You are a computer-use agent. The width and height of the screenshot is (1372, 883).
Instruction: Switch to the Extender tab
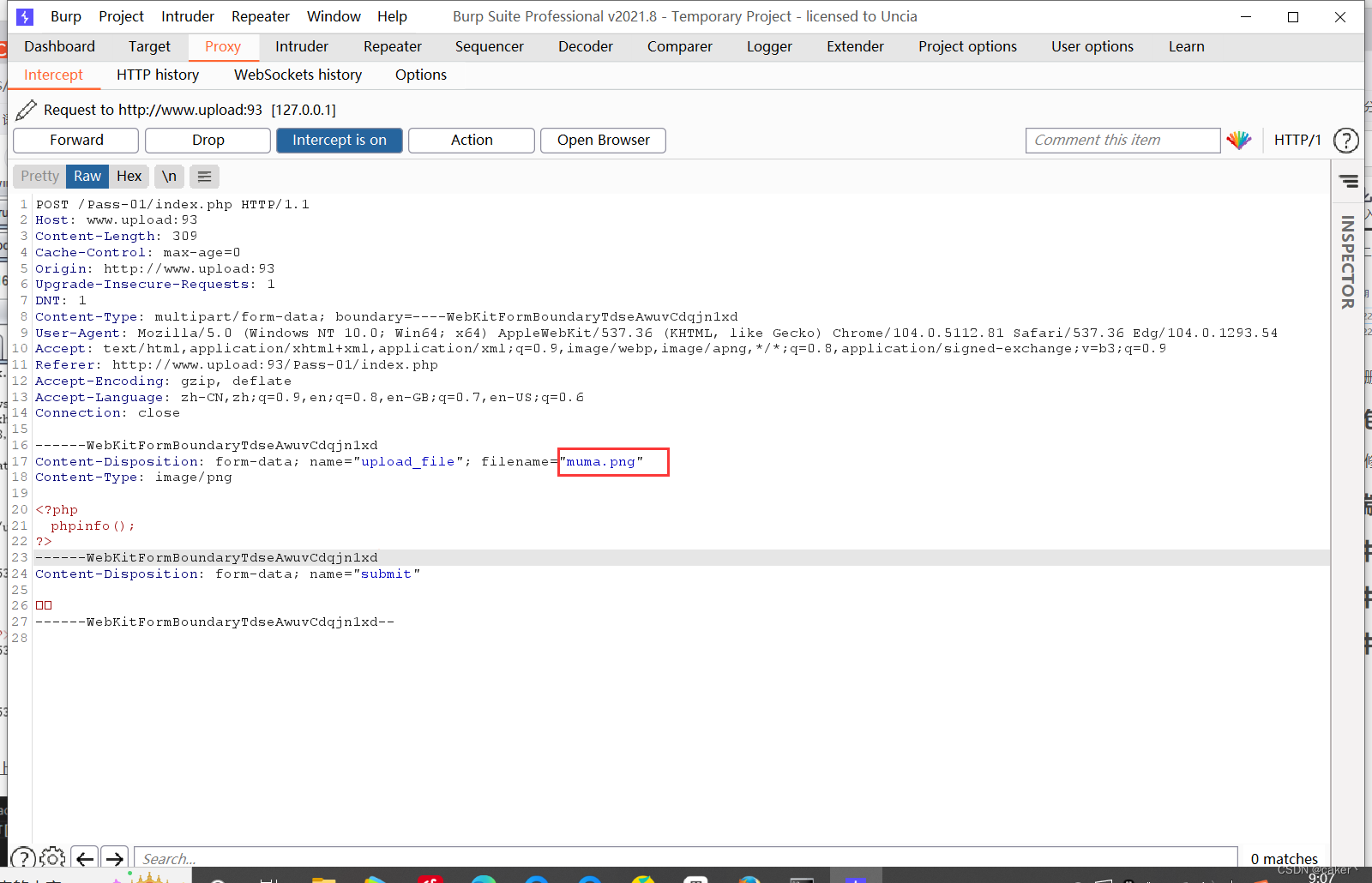coord(855,47)
